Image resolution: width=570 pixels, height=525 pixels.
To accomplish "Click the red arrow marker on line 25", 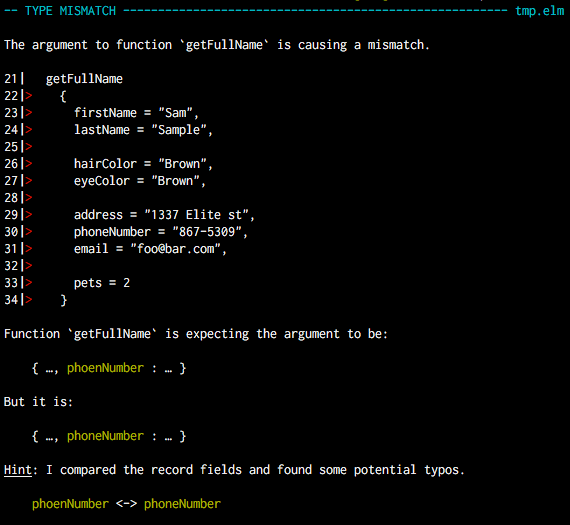I will click(29, 147).
